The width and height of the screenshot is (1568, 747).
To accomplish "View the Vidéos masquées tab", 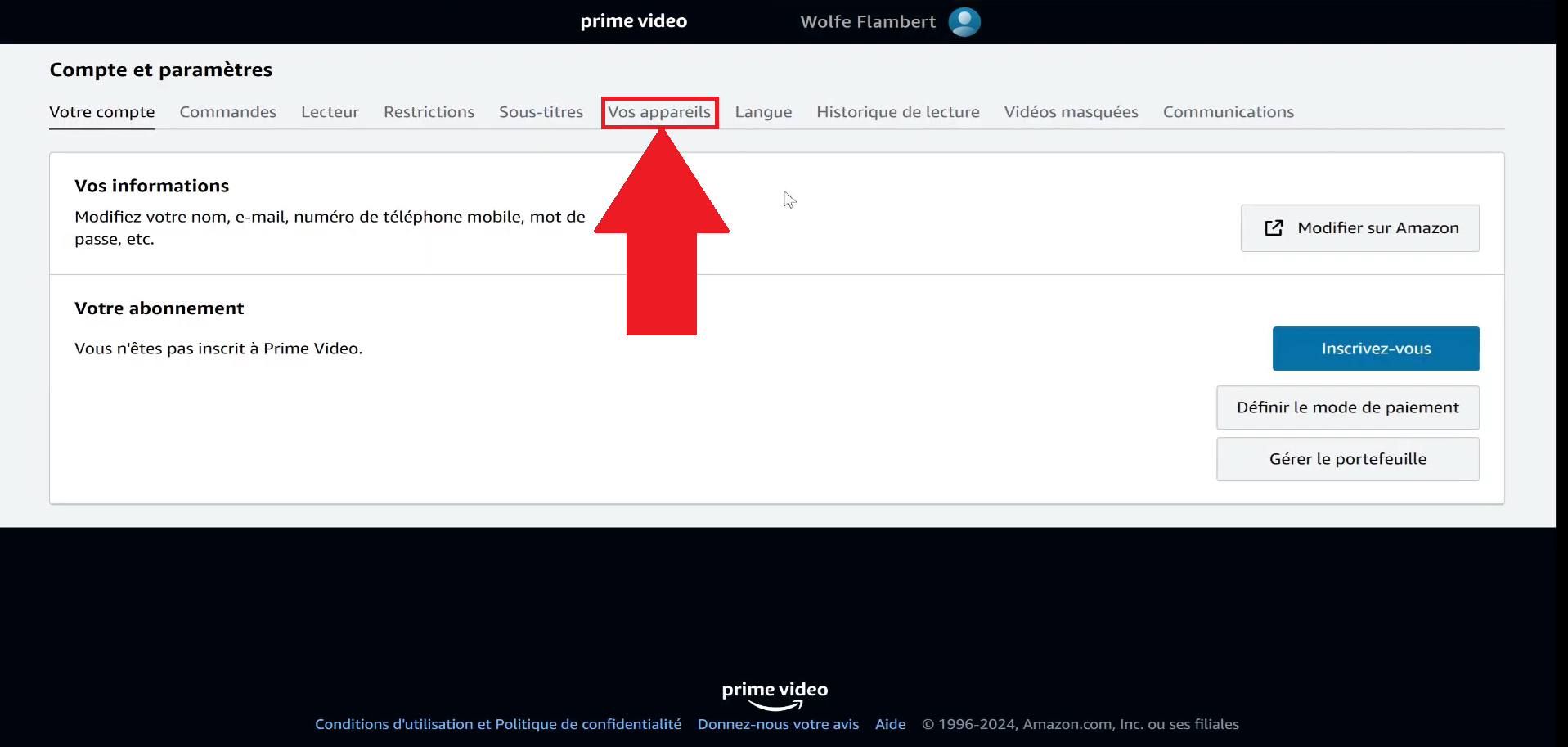I will [1071, 112].
